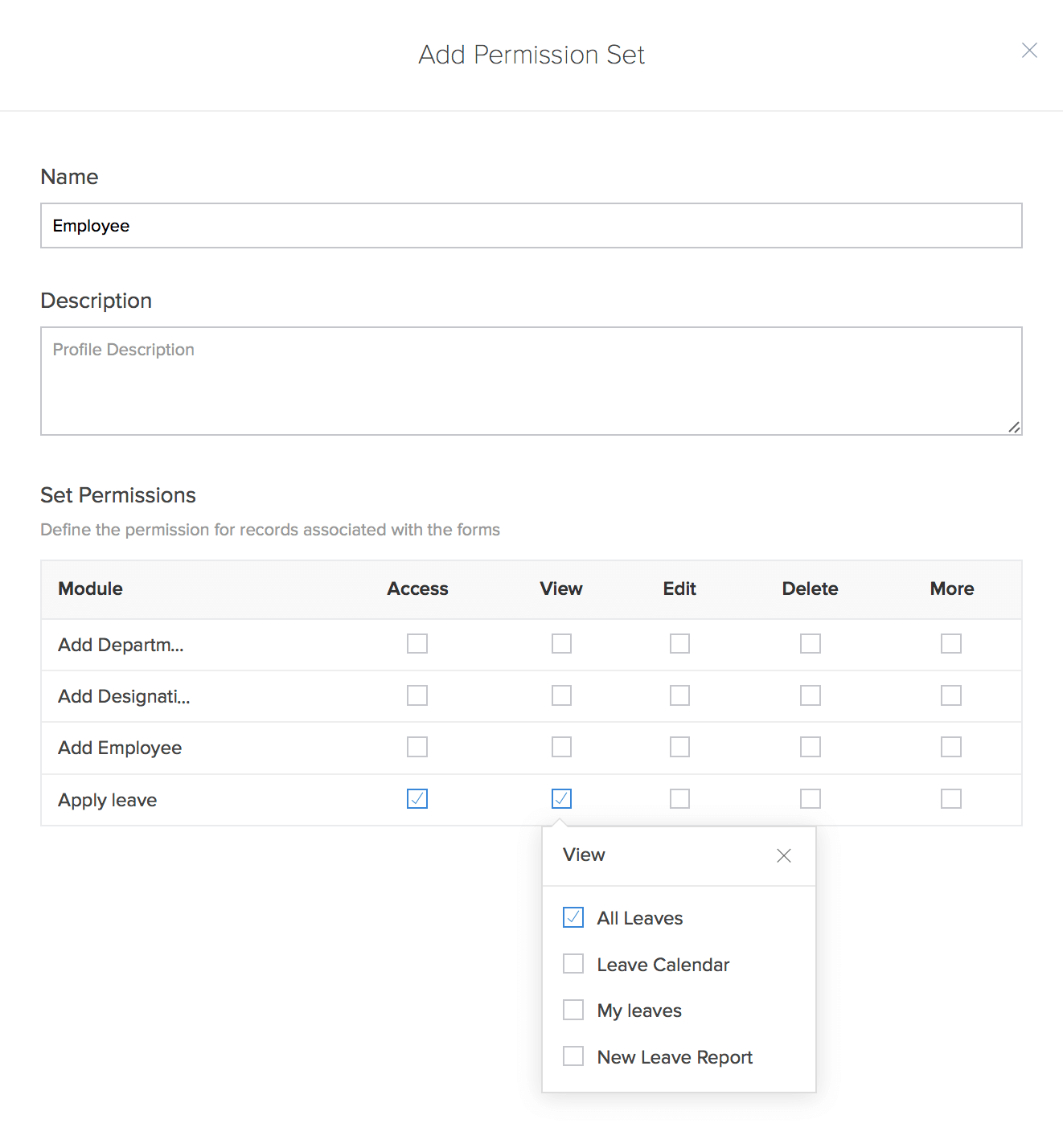Check the My leaves view option
Screen dimensions: 1063x1148
coord(573,1010)
